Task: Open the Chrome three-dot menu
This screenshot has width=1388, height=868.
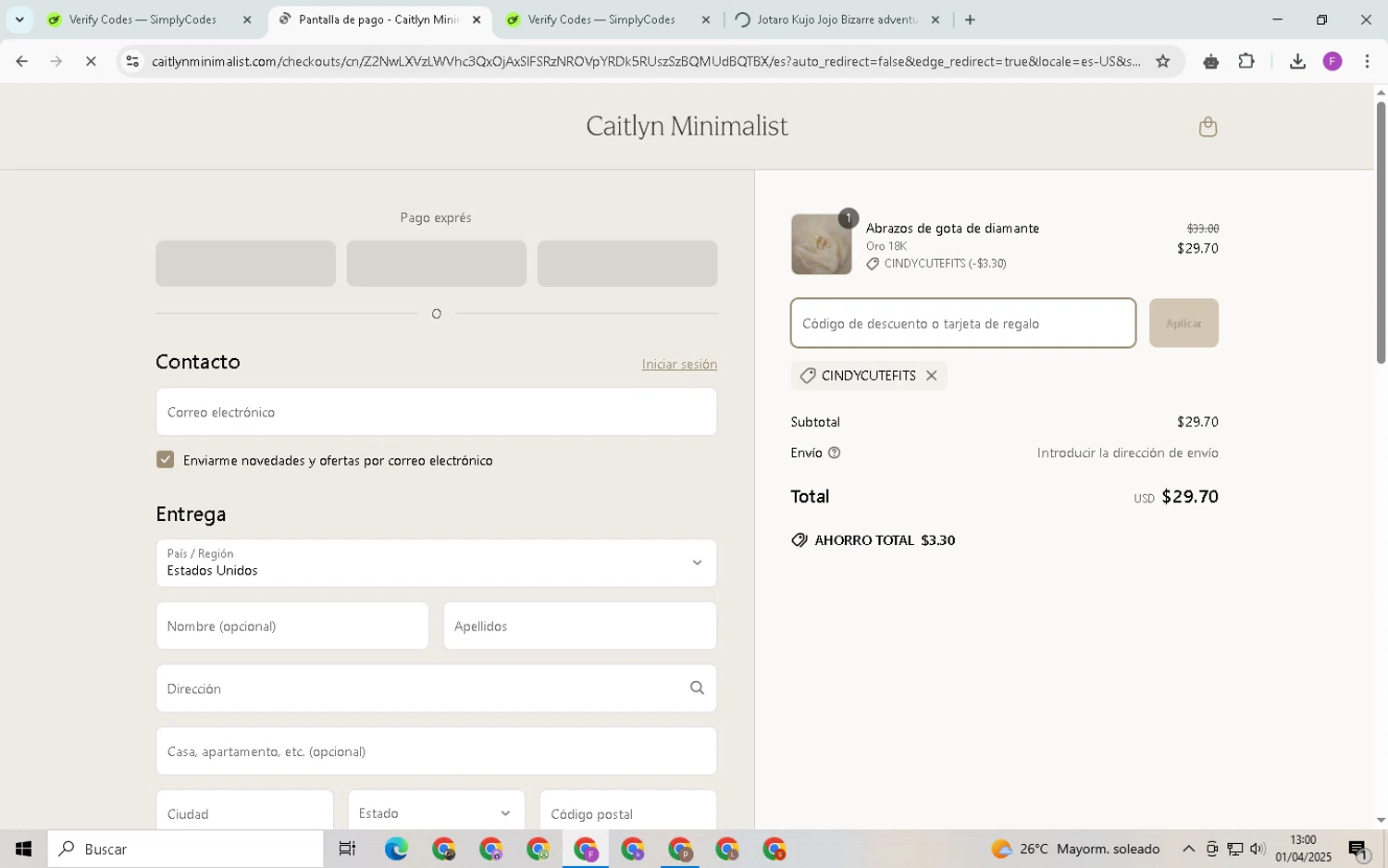Action: 1367,61
